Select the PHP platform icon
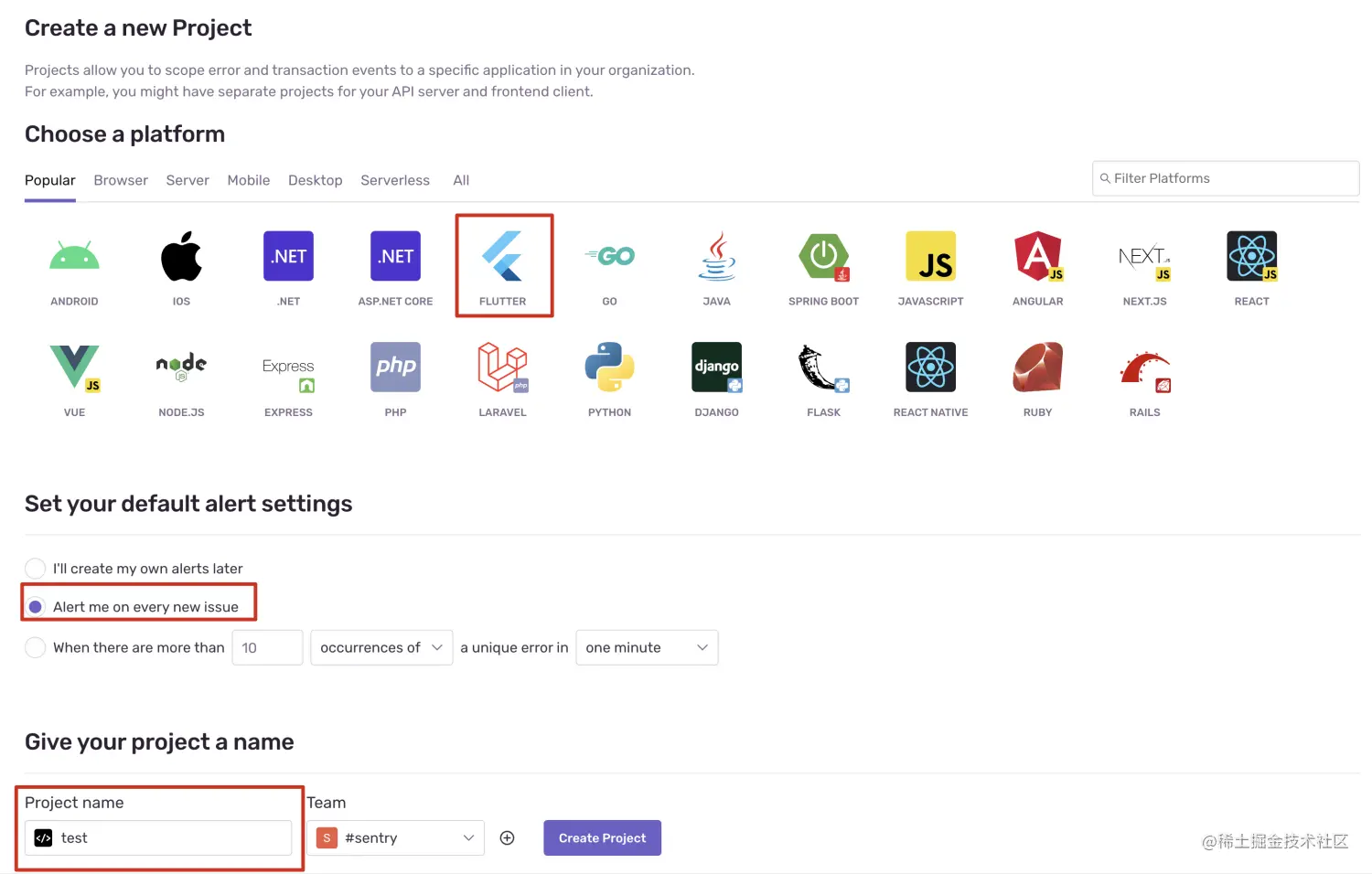The image size is (1372, 874). (395, 368)
